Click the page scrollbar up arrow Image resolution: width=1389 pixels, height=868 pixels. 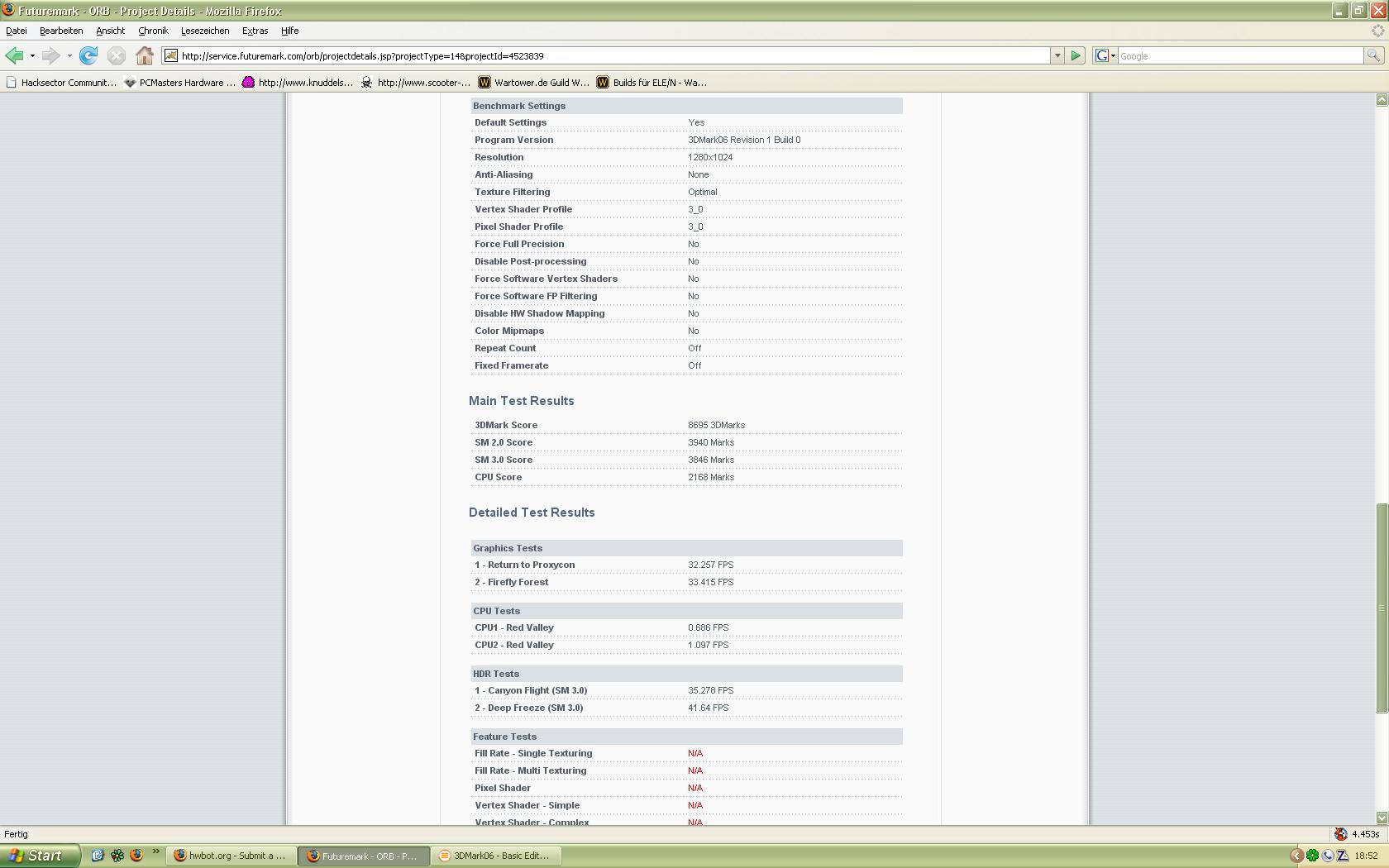coord(1382,99)
